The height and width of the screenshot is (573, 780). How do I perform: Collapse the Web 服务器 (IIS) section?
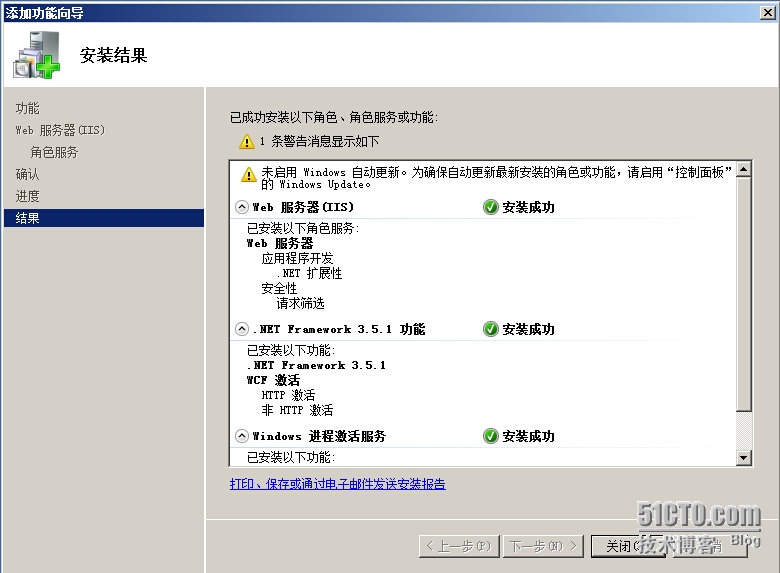(242, 207)
